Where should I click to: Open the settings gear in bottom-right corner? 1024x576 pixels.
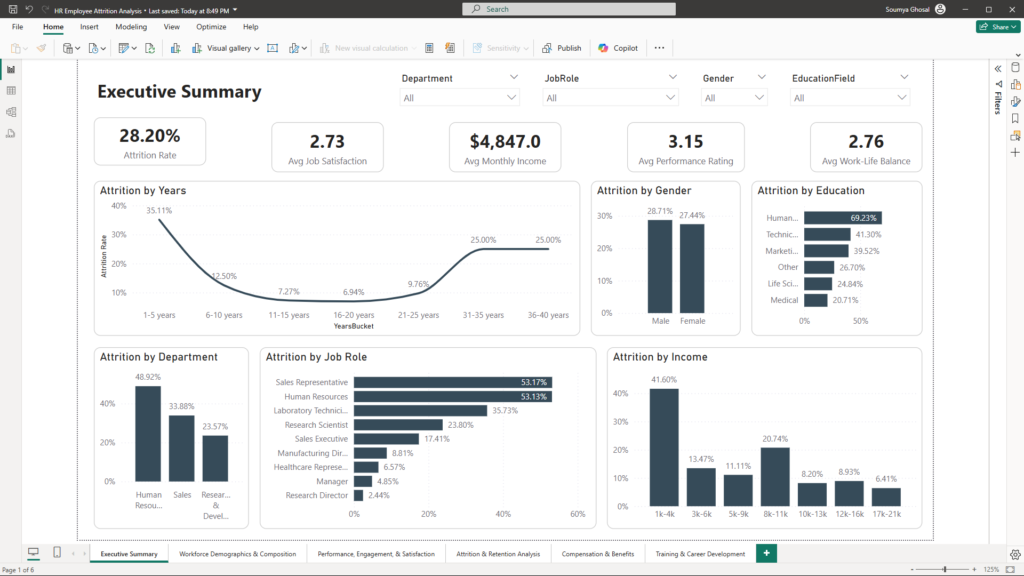[x=1015, y=555]
